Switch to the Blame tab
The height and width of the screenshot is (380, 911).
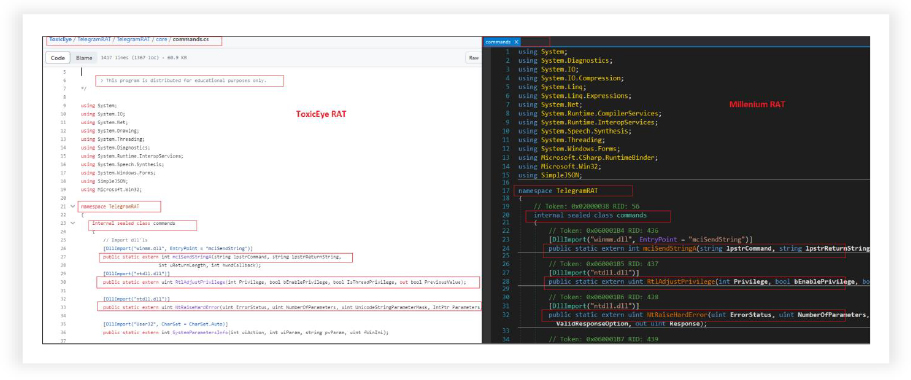(84, 58)
